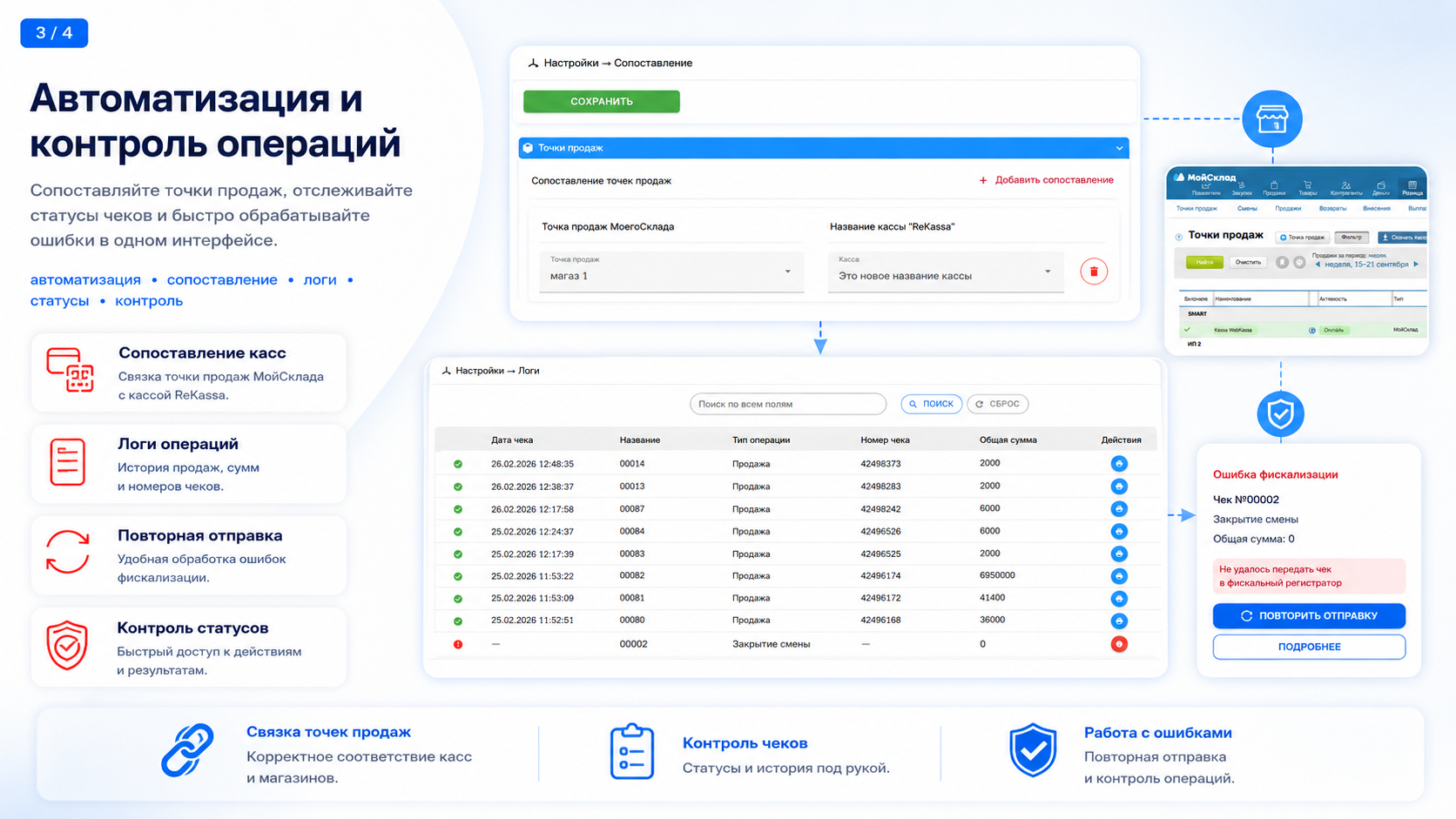Screen dimensions: 1456x819
Task: Open the Точка продаж dropdown showing магаз 1
Action: pyautogui.click(x=671, y=272)
